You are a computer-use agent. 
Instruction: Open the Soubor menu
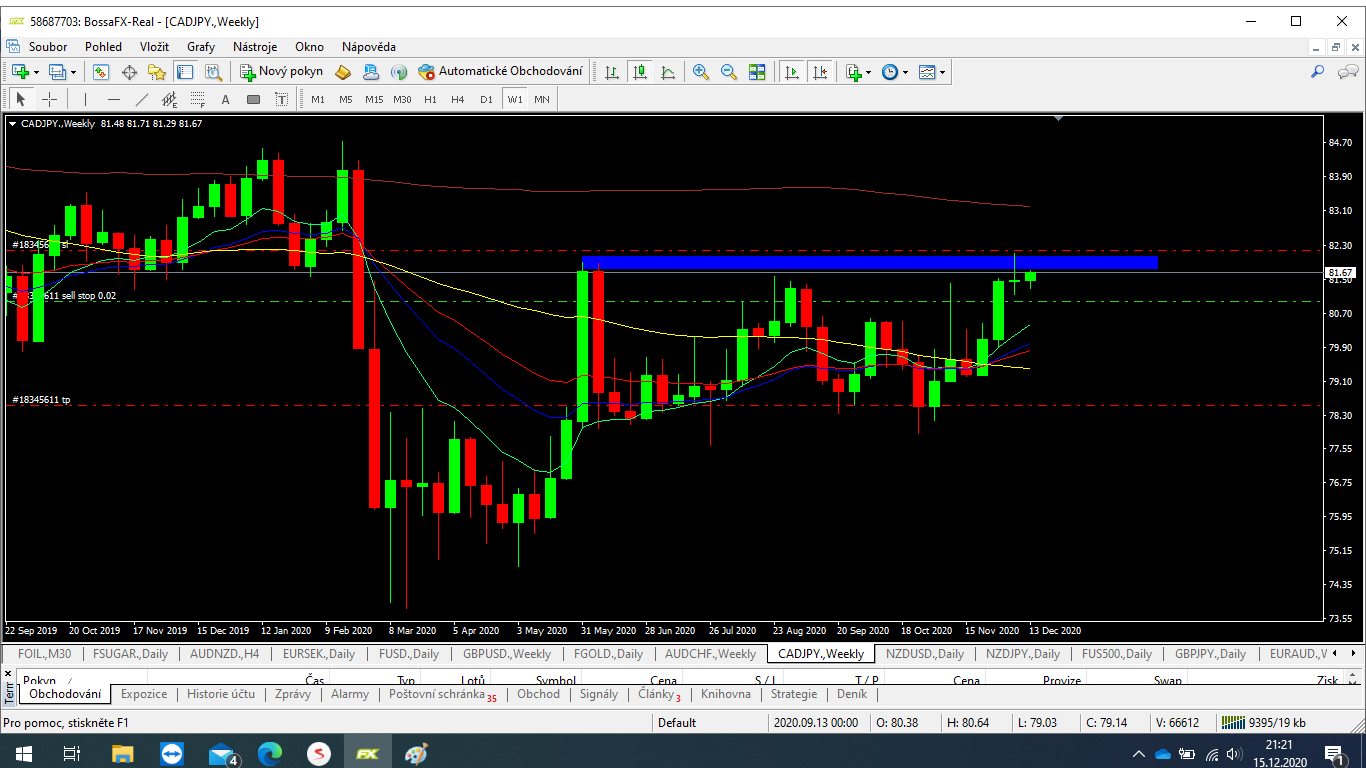[48, 46]
